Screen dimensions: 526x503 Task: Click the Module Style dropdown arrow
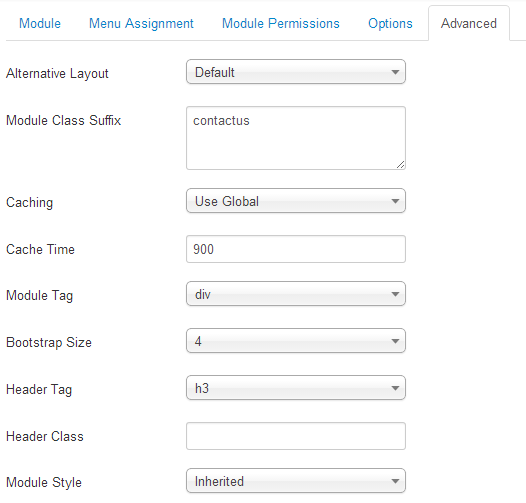point(395,481)
